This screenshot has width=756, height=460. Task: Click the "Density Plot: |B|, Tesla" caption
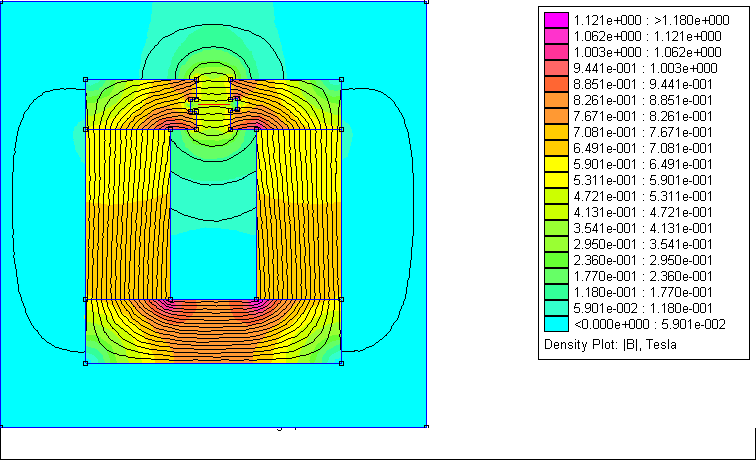coord(610,345)
